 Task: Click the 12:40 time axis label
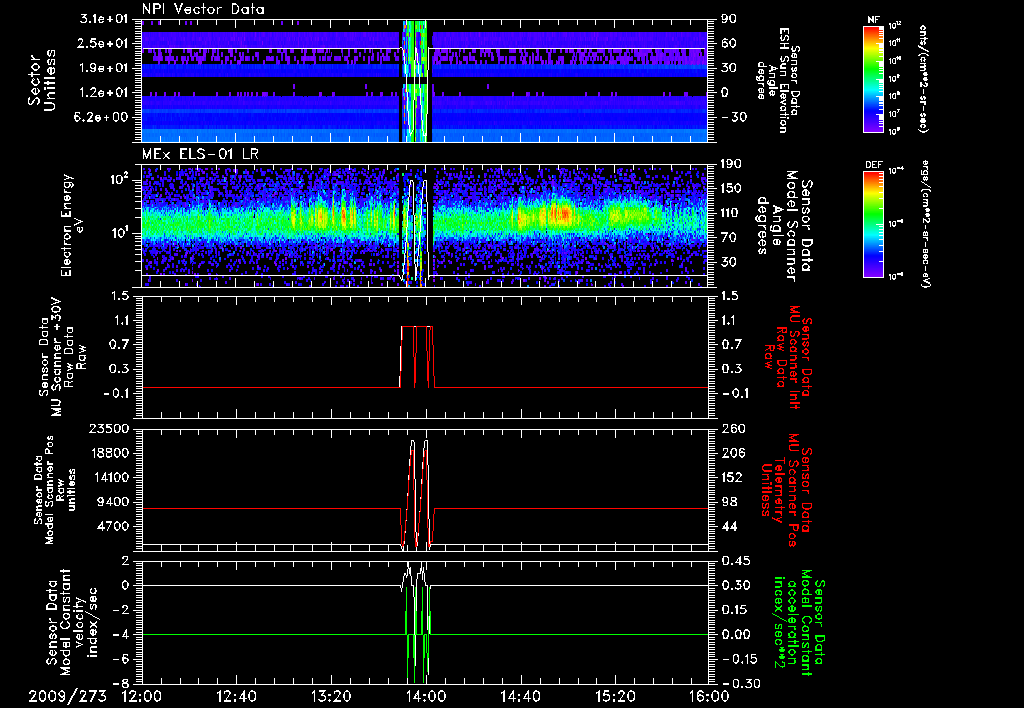pyautogui.click(x=236, y=696)
